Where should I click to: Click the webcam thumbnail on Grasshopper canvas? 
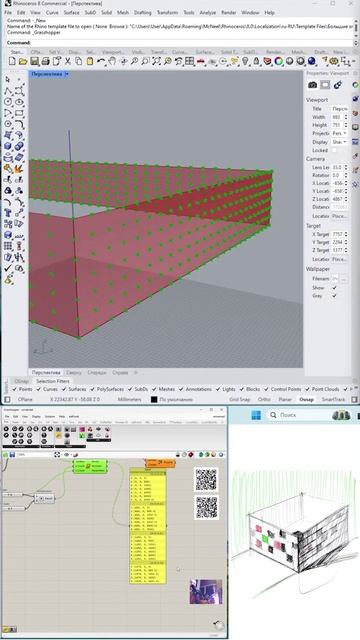pyautogui.click(x=206, y=592)
